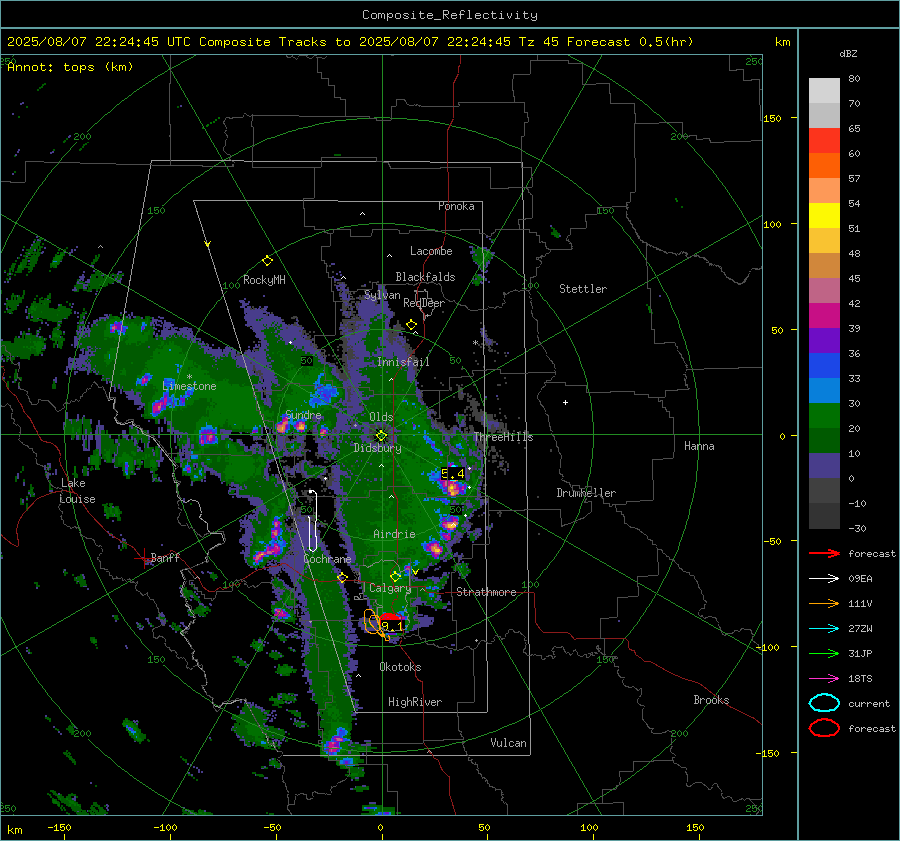Choose the blue swatch between 36 and 33
Viewport: 900px width, 841px height.
824,365
